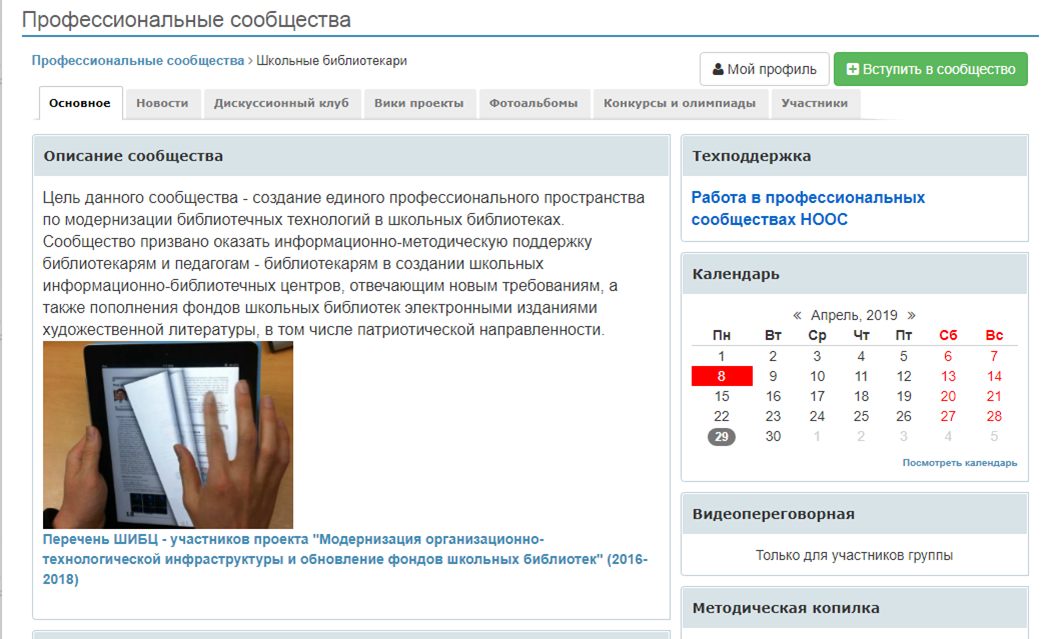Click date 30 in April calendar
This screenshot has width=1058, height=639.
click(773, 437)
